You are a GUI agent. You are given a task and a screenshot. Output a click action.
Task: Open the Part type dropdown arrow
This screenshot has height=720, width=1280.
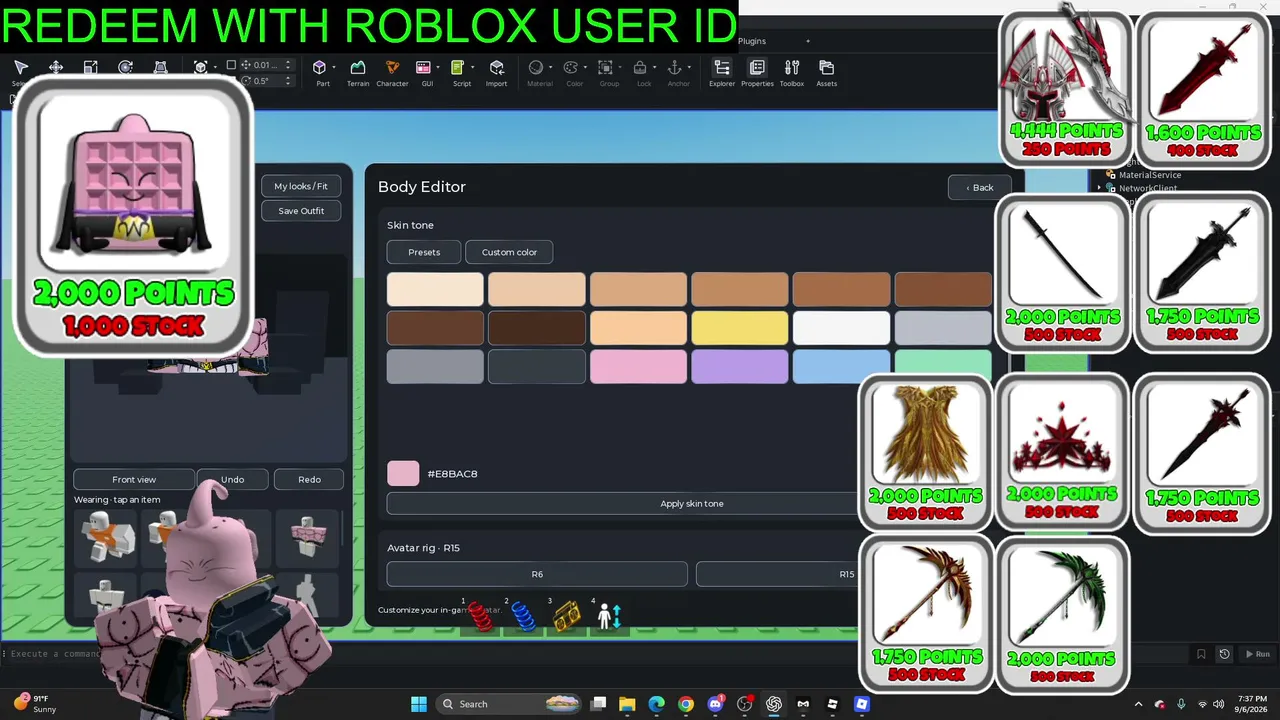334,68
